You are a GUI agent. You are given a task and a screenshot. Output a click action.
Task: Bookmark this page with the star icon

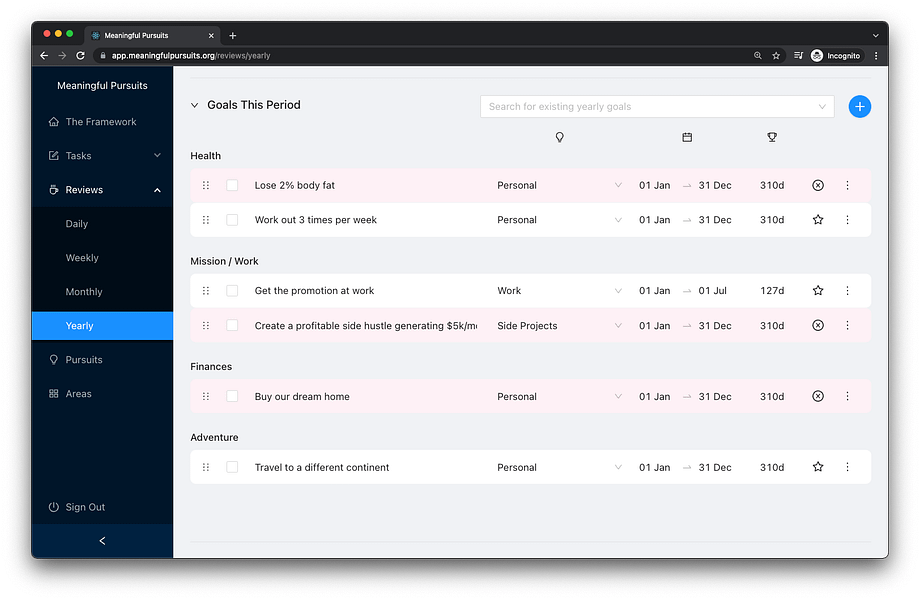776,56
